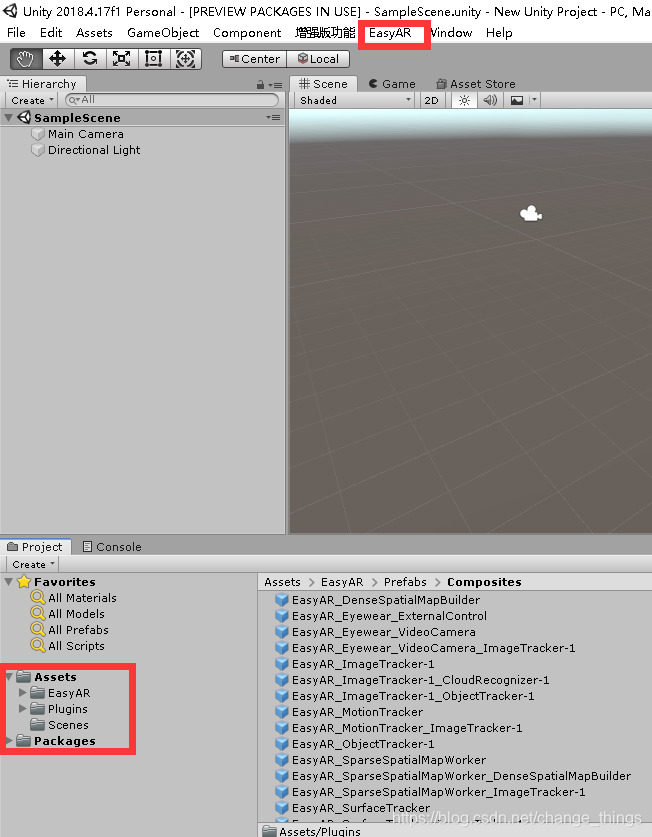Toggle scene effects image icon

click(x=516, y=100)
